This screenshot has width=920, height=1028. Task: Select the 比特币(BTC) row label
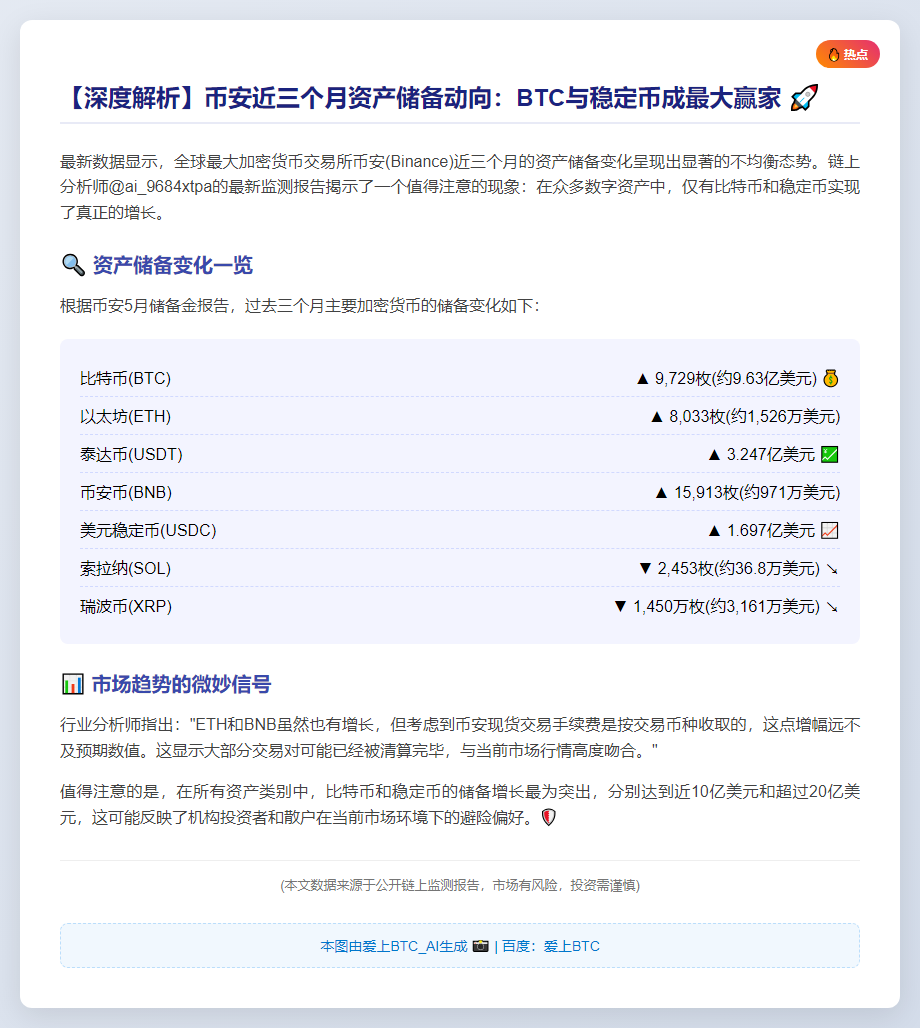tap(125, 378)
